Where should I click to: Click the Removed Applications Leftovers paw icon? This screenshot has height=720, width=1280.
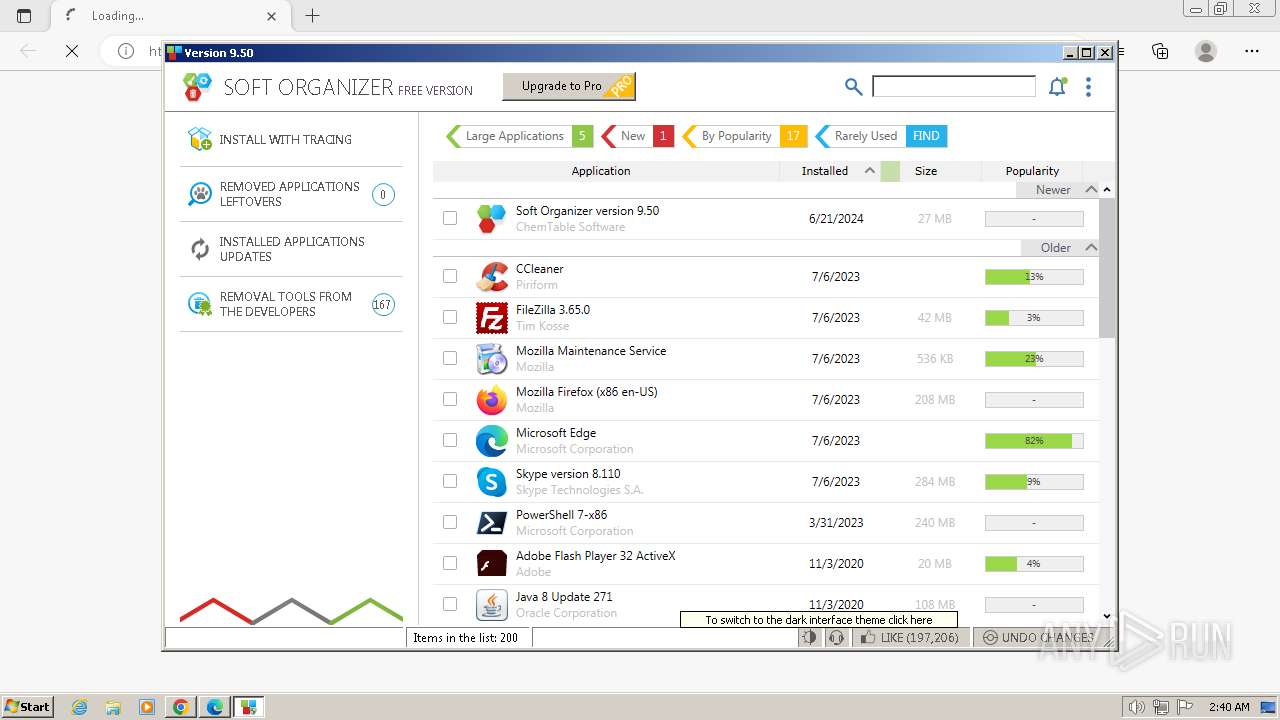point(200,194)
